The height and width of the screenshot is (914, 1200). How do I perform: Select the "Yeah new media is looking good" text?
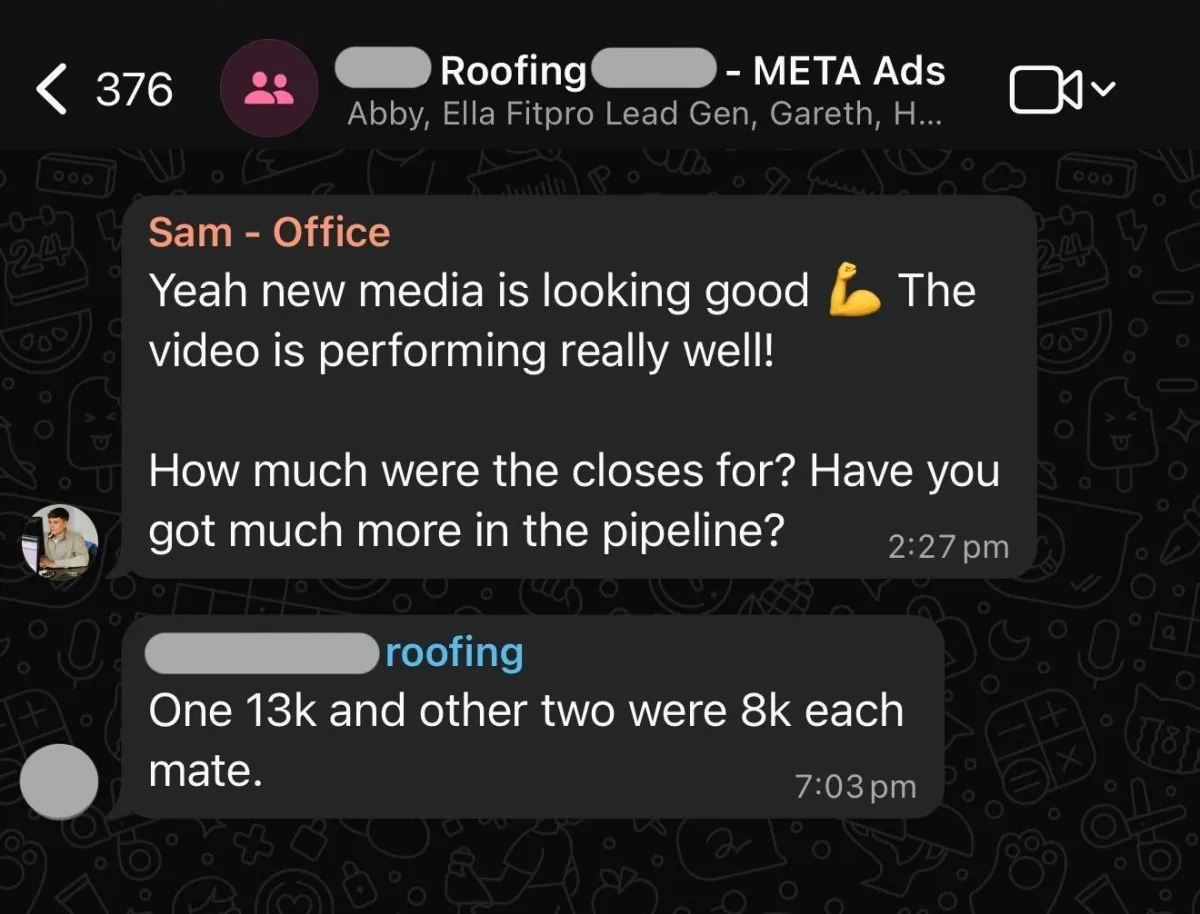click(x=478, y=292)
